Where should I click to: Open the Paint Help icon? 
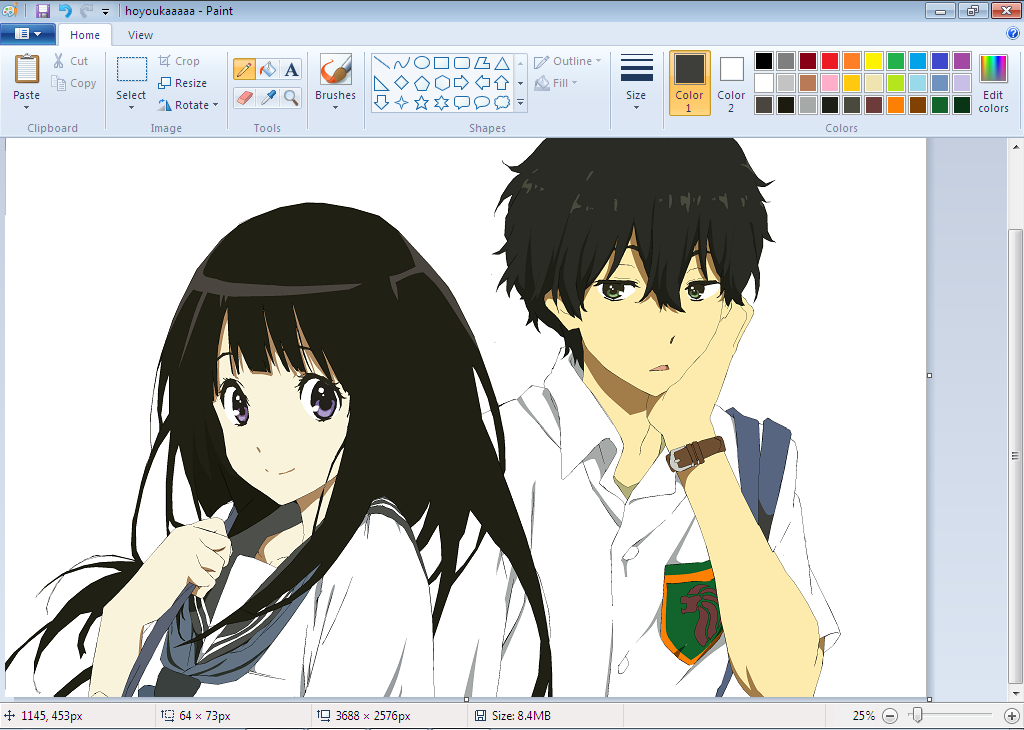[1014, 33]
